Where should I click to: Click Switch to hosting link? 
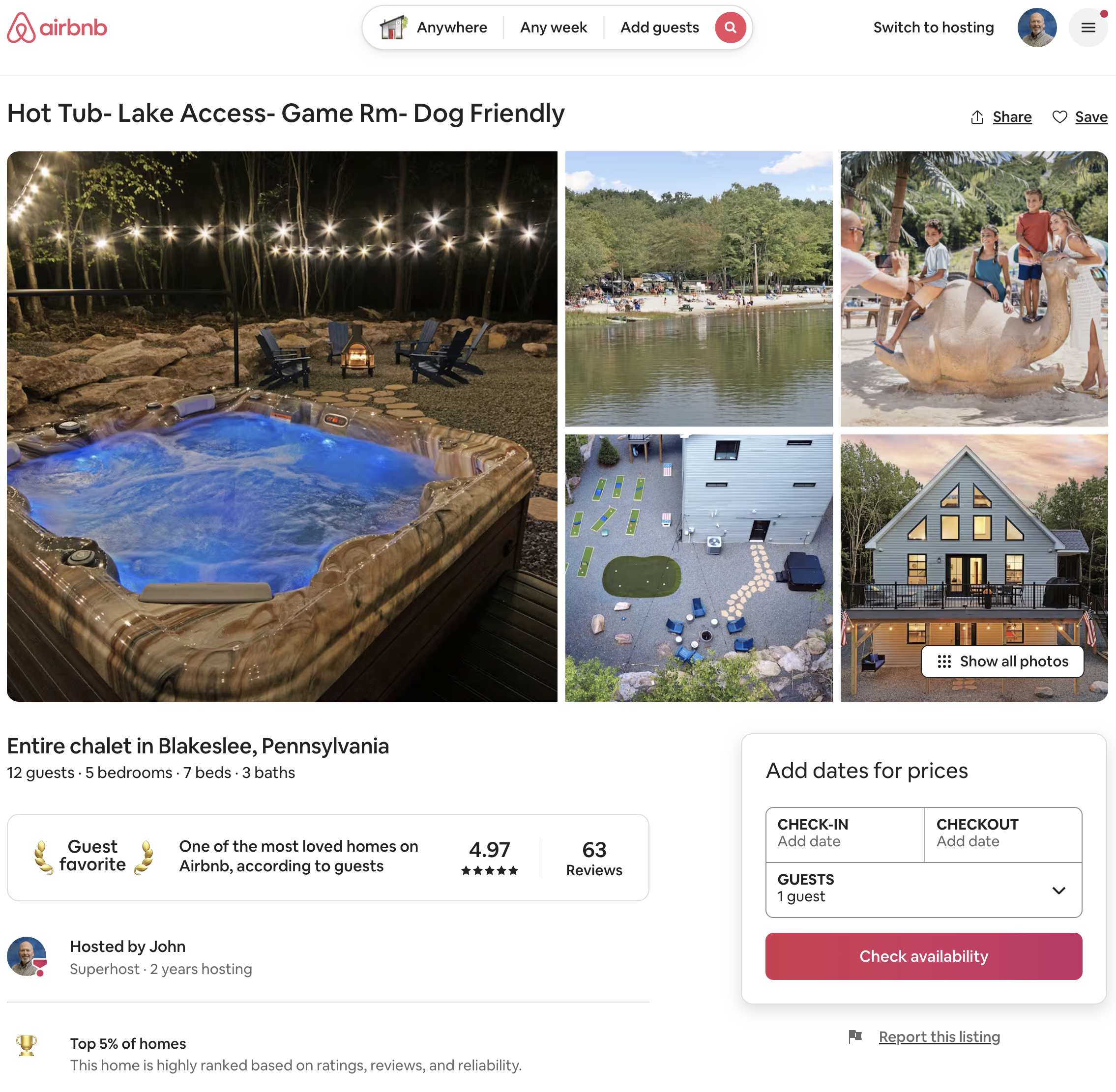coord(933,28)
